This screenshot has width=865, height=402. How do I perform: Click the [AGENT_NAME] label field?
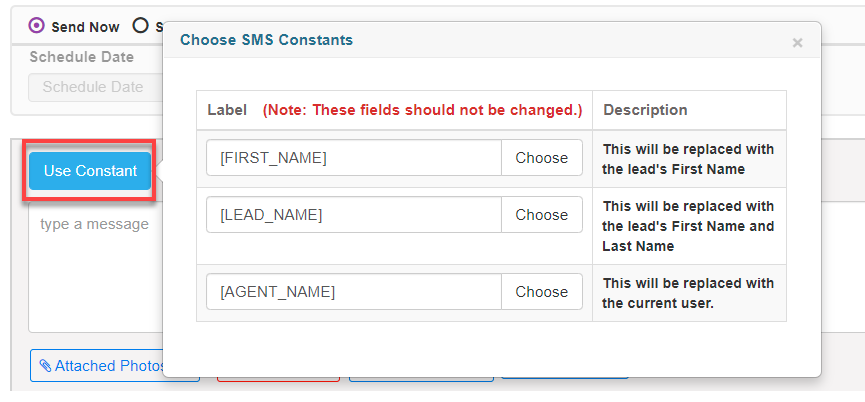353,292
